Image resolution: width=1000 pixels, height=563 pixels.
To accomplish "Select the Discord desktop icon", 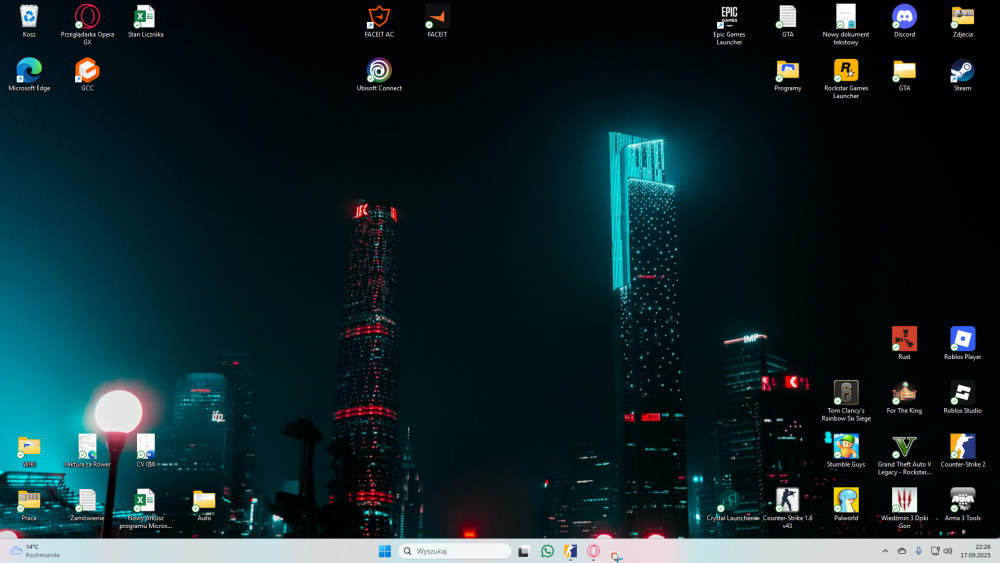I will pos(904,21).
